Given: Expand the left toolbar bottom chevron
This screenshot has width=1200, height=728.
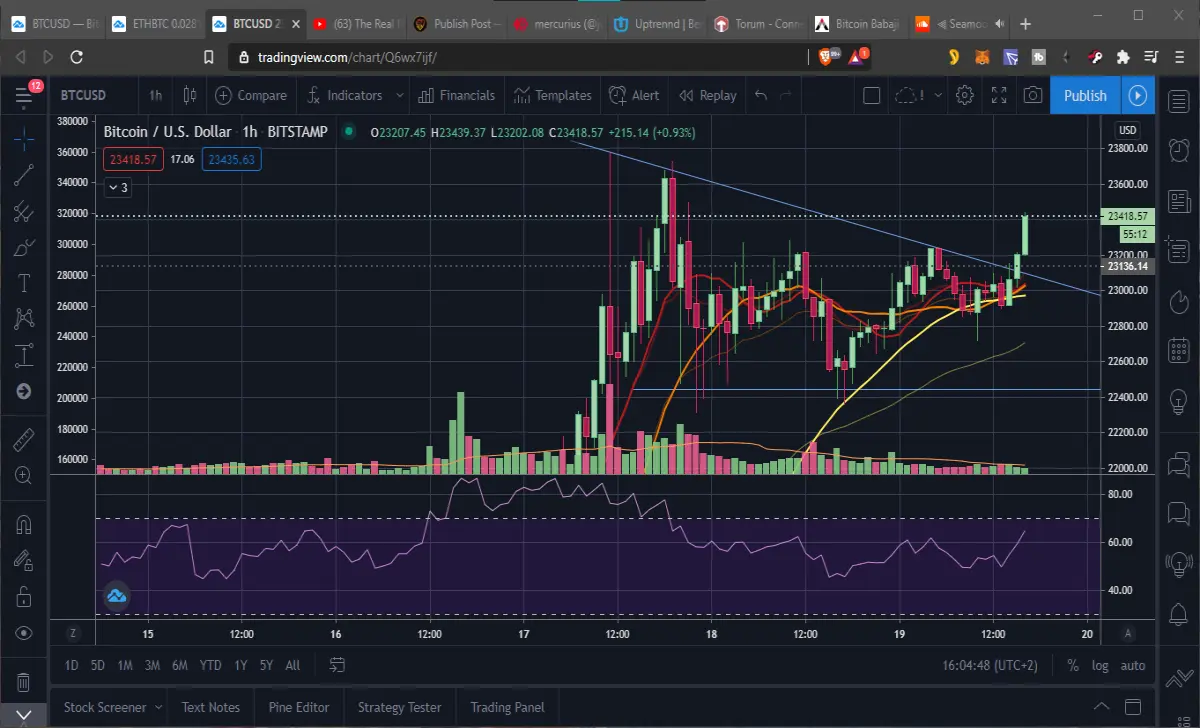Looking at the screenshot, I should (x=24, y=717).
